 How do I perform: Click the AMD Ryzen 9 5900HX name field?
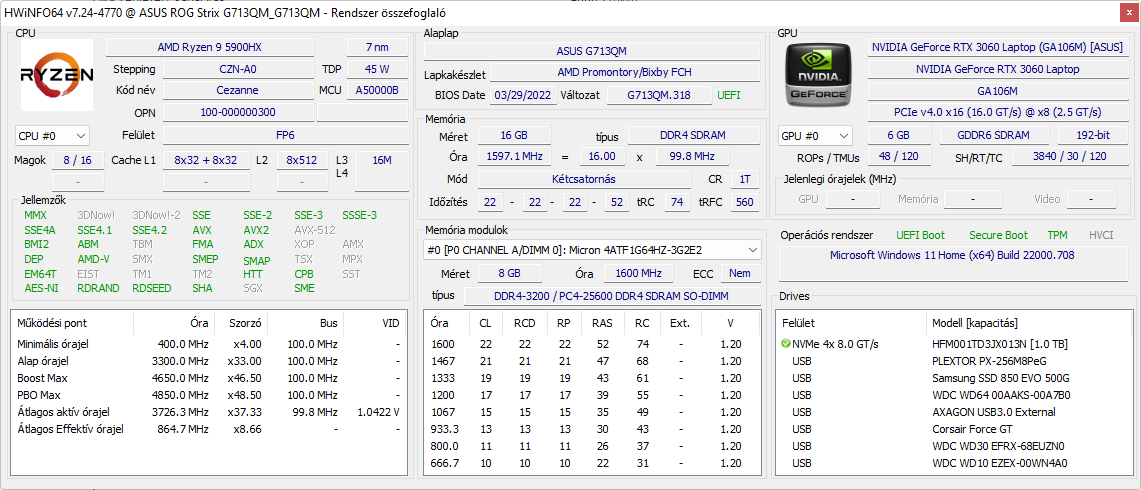tap(210, 47)
